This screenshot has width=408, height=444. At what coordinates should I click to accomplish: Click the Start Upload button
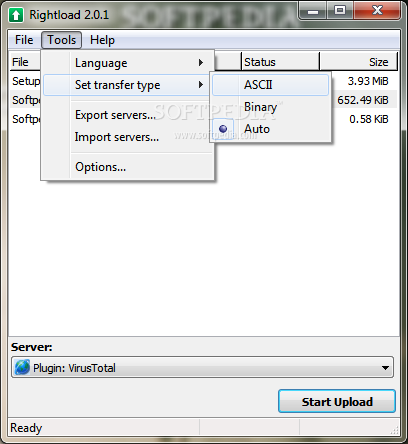coord(337,402)
